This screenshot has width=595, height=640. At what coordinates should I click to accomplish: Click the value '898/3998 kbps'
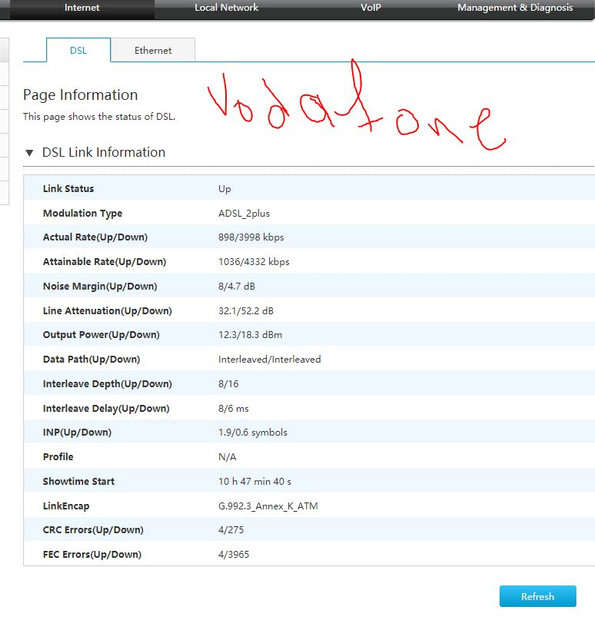[x=251, y=238]
